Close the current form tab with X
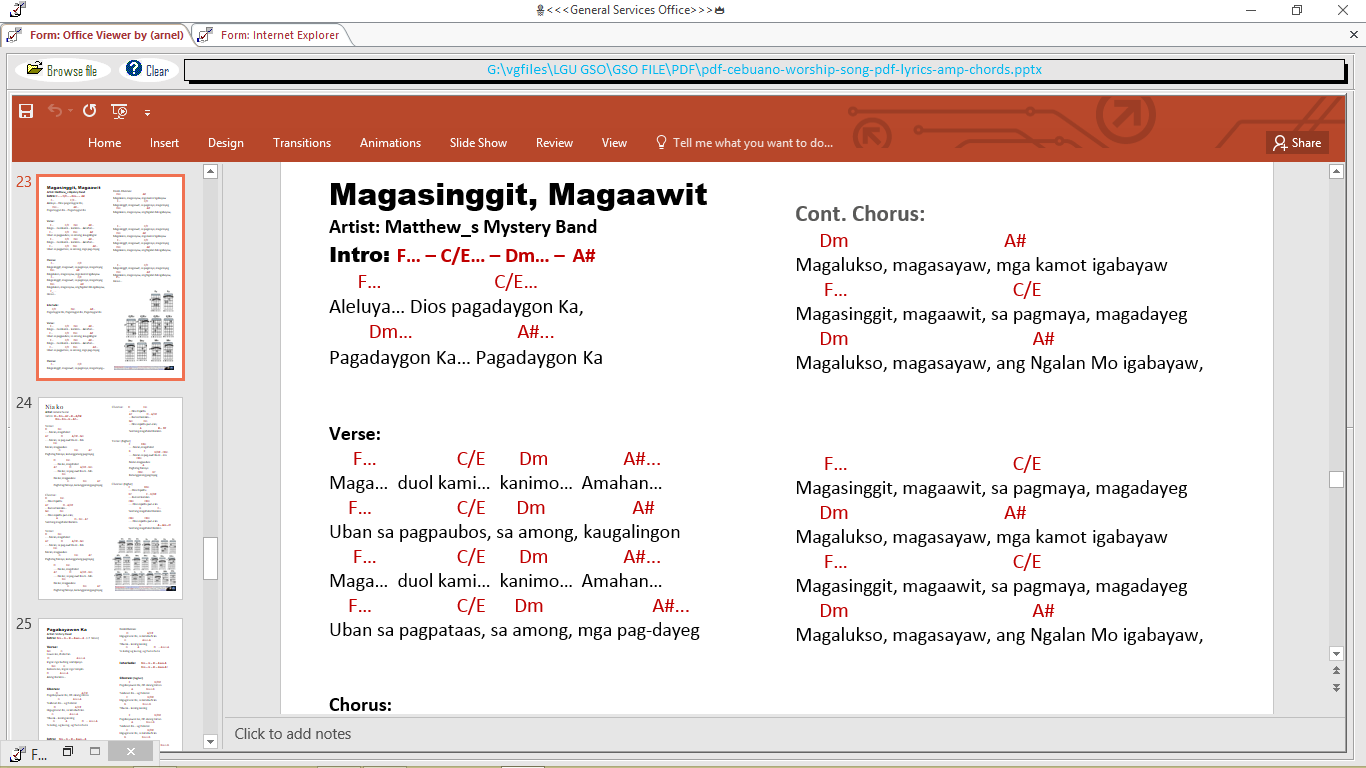 click(1354, 35)
